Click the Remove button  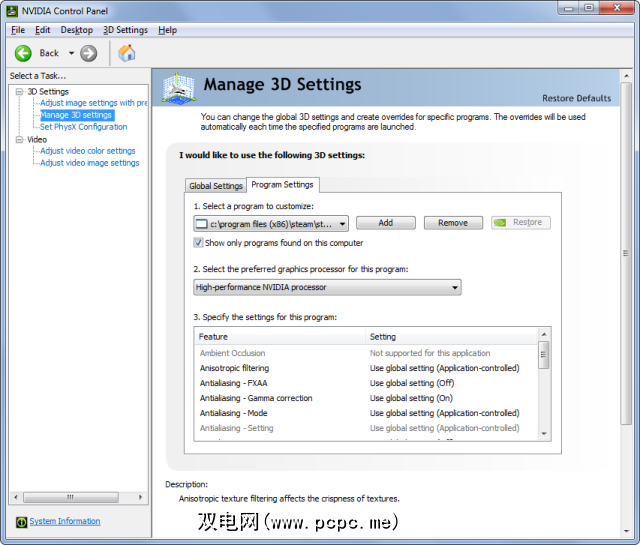click(x=453, y=223)
